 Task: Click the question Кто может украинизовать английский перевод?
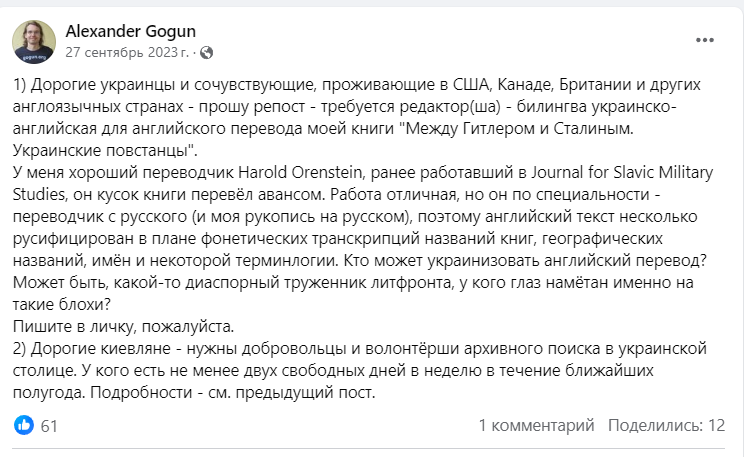point(525,261)
